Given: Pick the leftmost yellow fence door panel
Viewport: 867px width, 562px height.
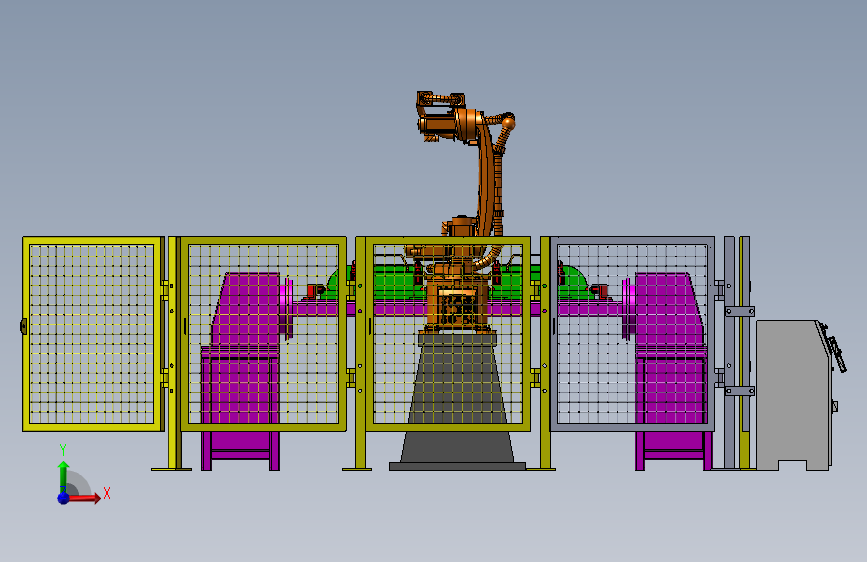Looking at the screenshot, I should [x=92, y=334].
